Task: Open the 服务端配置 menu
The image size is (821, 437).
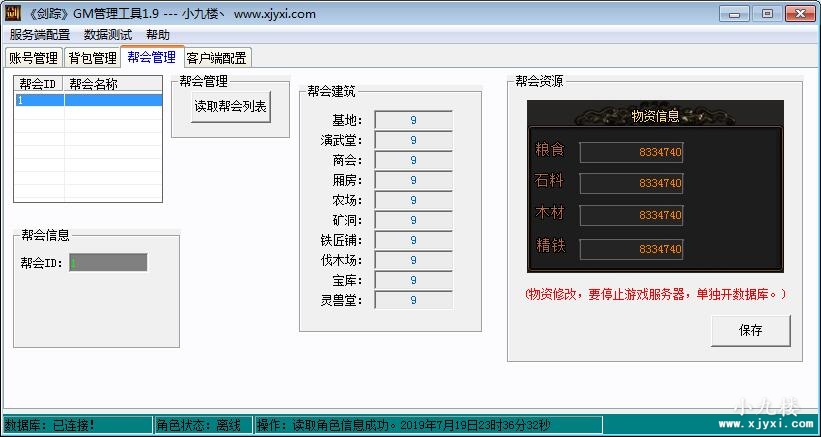Action: click(40, 35)
